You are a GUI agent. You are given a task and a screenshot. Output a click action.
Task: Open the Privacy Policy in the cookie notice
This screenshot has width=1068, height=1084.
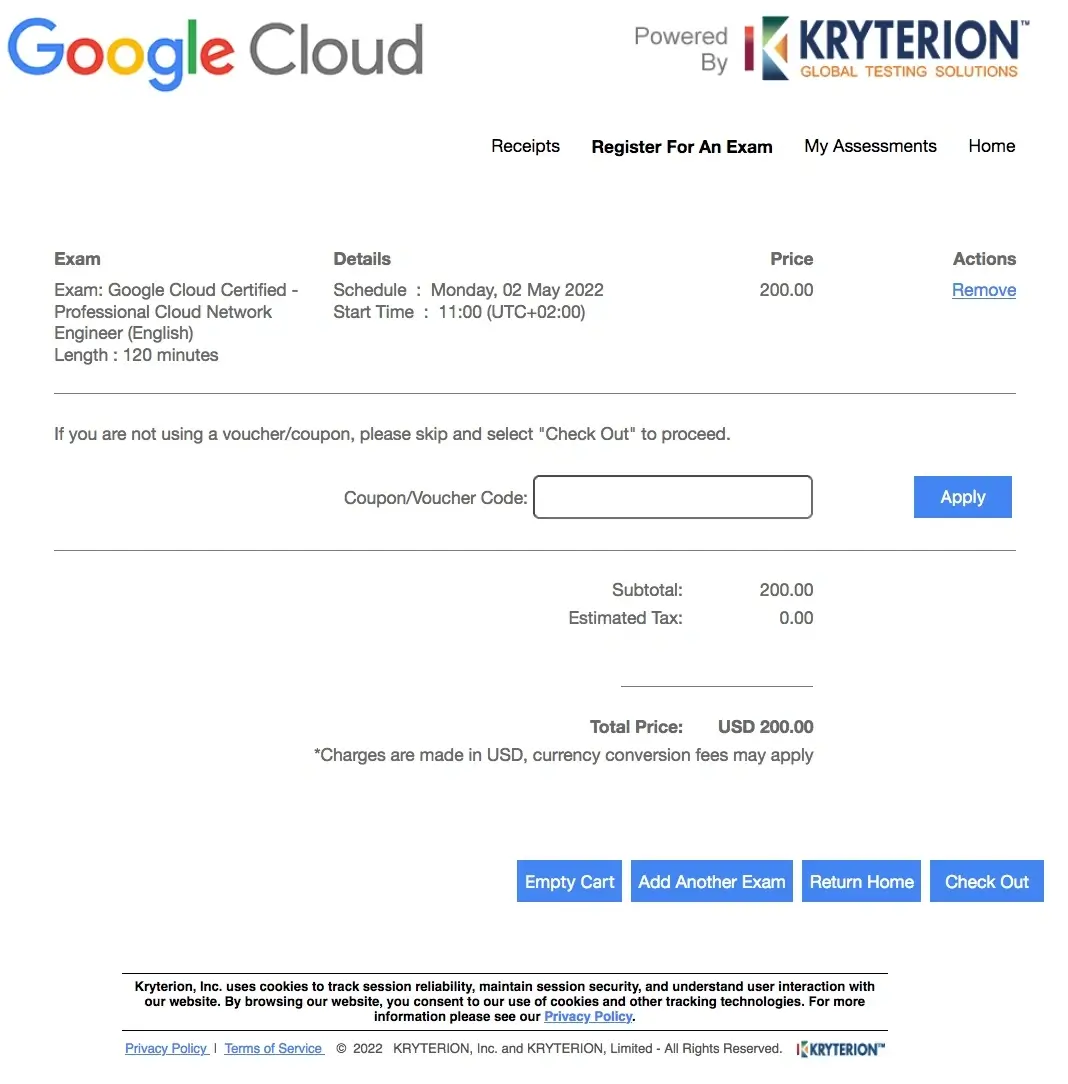click(x=588, y=1016)
